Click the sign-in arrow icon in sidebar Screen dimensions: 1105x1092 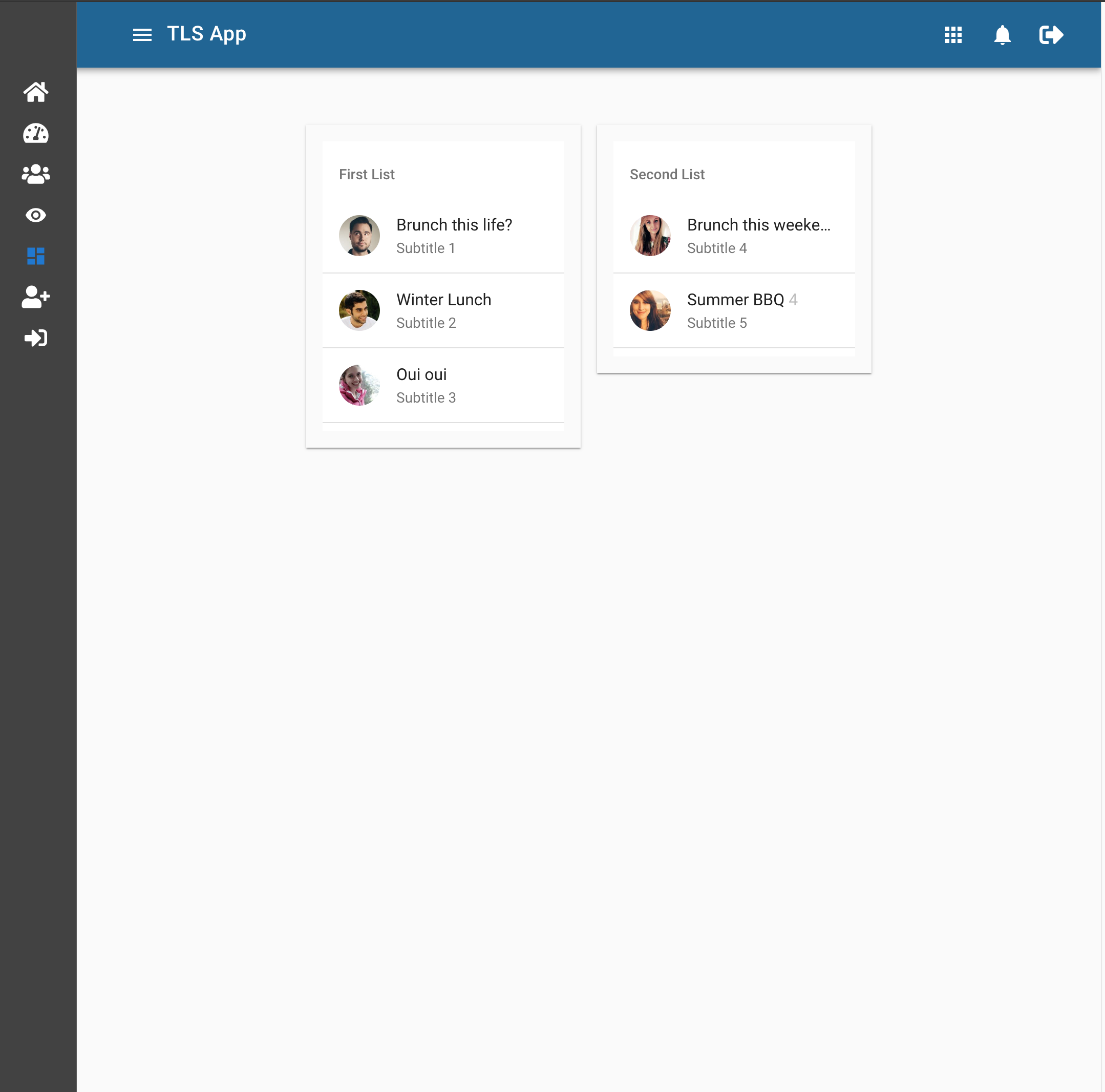click(x=36, y=338)
